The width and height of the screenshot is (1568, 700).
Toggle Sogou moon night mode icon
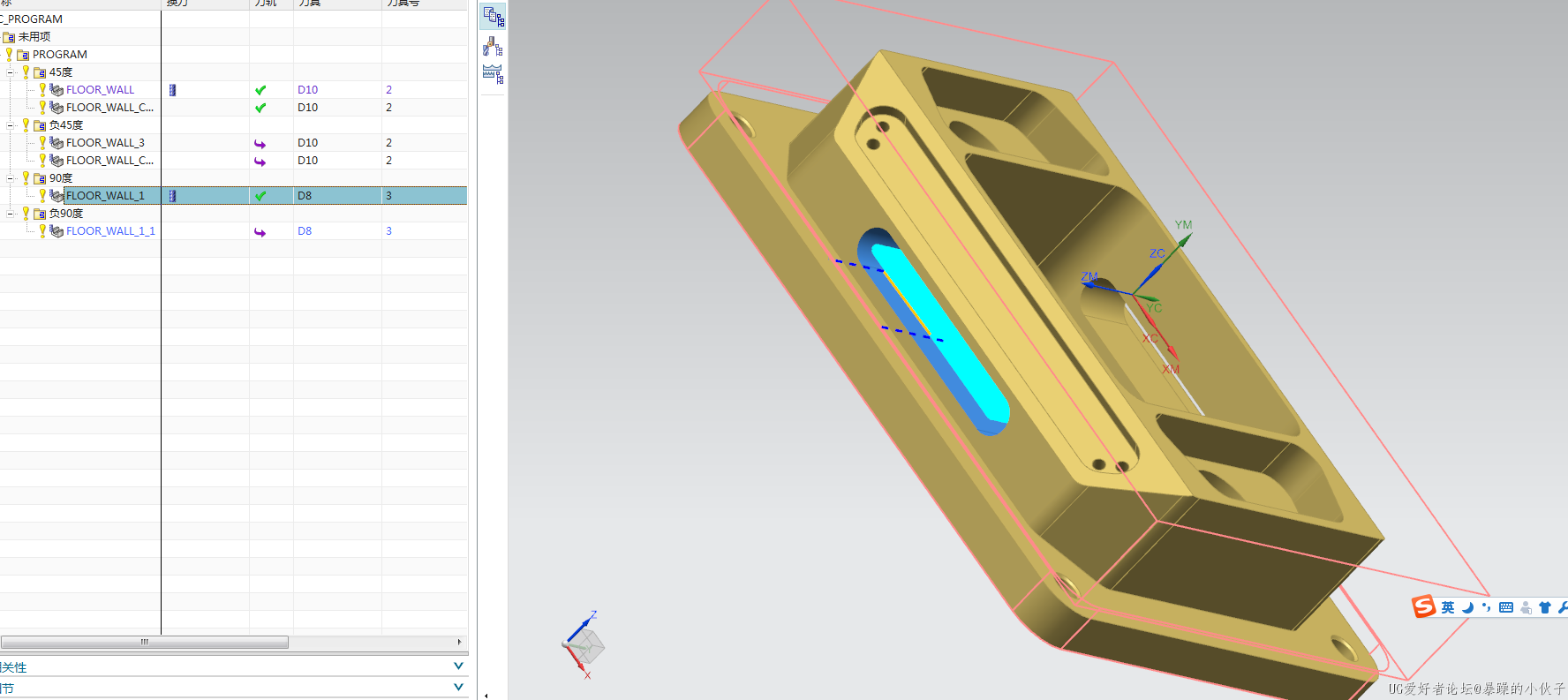click(x=1467, y=607)
